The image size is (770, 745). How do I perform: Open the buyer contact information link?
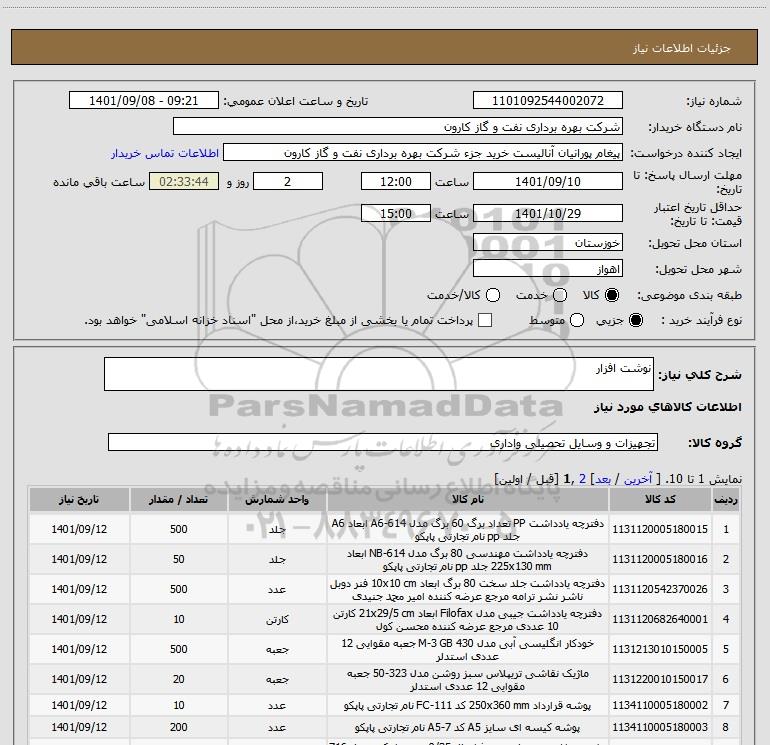165,153
